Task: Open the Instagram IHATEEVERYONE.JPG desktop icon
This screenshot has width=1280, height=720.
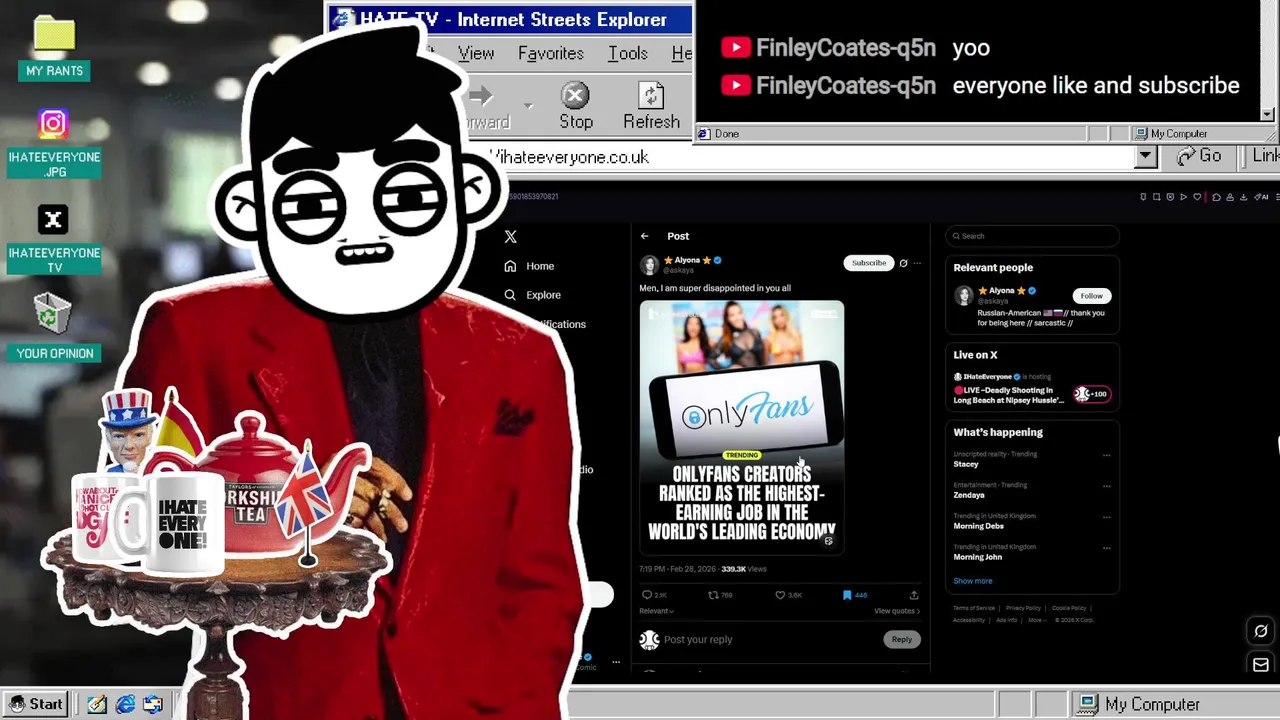Action: (53, 124)
